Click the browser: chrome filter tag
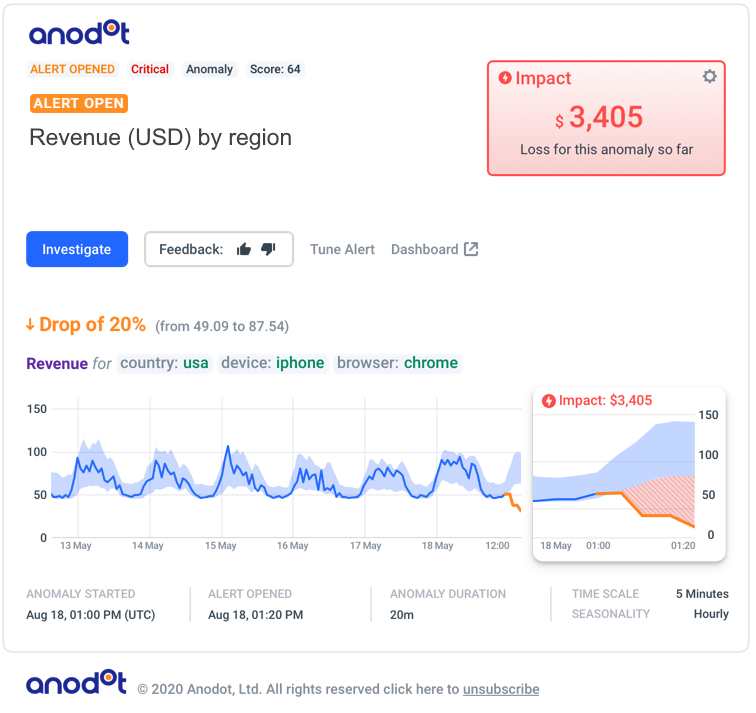Image resolution: width=756 pixels, height=713 pixels. 397,363
